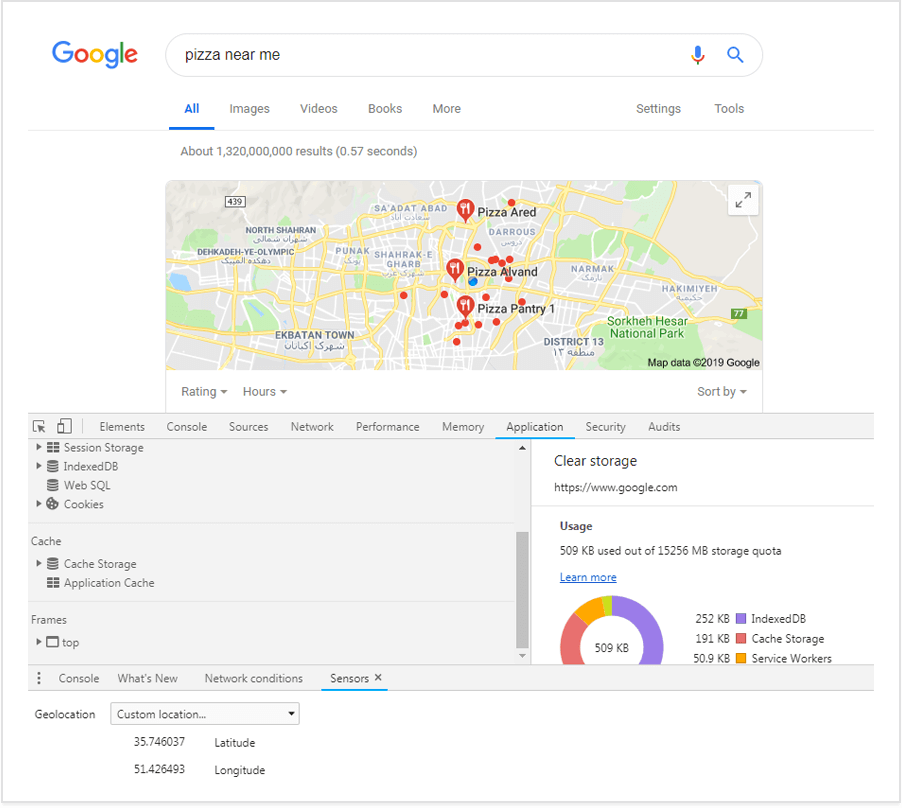Open the microphone voice search icon
Screen dimensions: 902x808
[697, 55]
